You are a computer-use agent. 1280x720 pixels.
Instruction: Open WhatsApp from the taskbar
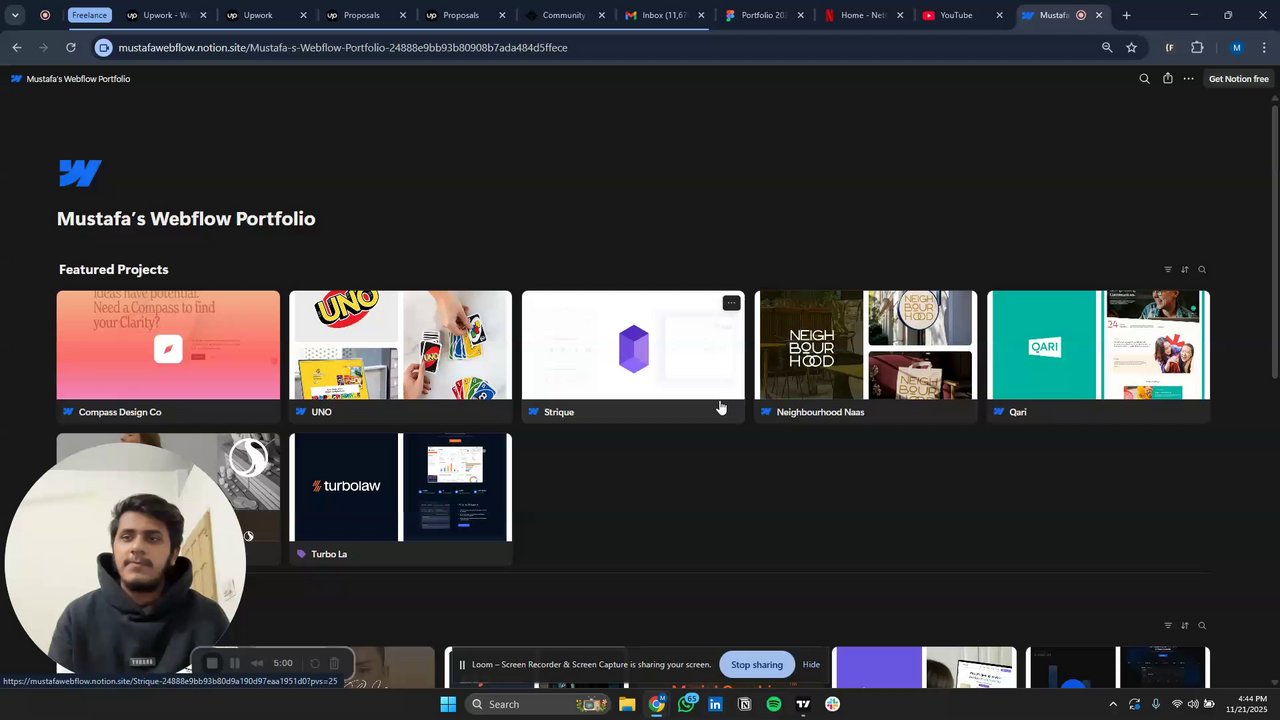pos(686,704)
